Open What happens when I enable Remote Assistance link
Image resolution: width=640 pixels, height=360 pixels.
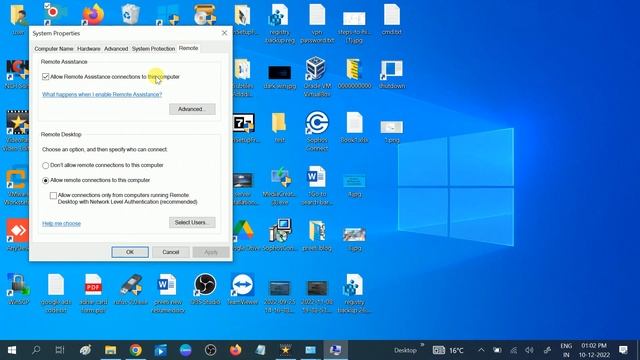[x=102, y=94]
